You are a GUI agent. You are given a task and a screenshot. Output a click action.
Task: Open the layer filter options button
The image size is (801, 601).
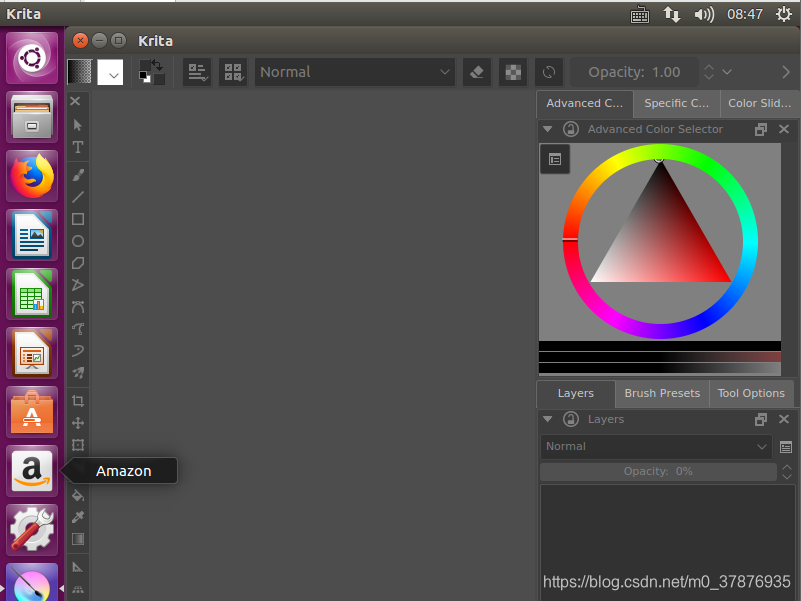(786, 447)
